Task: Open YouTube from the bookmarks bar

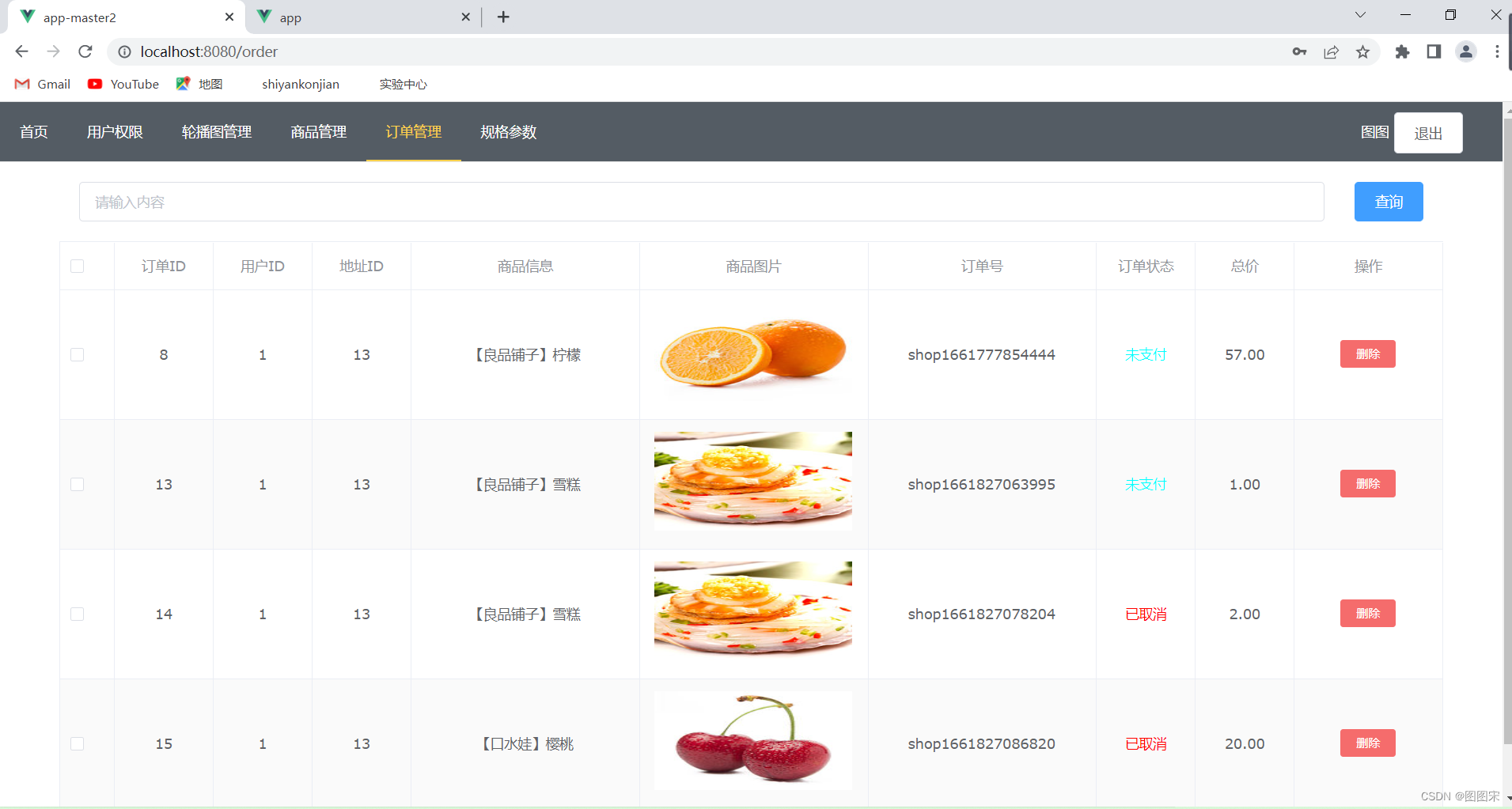Action: pyautogui.click(x=123, y=84)
